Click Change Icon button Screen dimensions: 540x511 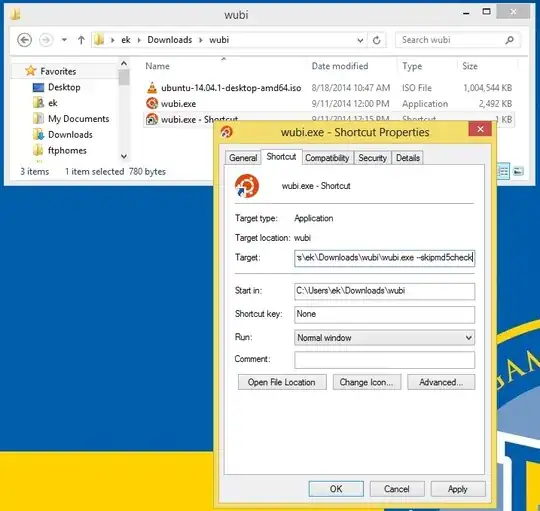[367, 382]
